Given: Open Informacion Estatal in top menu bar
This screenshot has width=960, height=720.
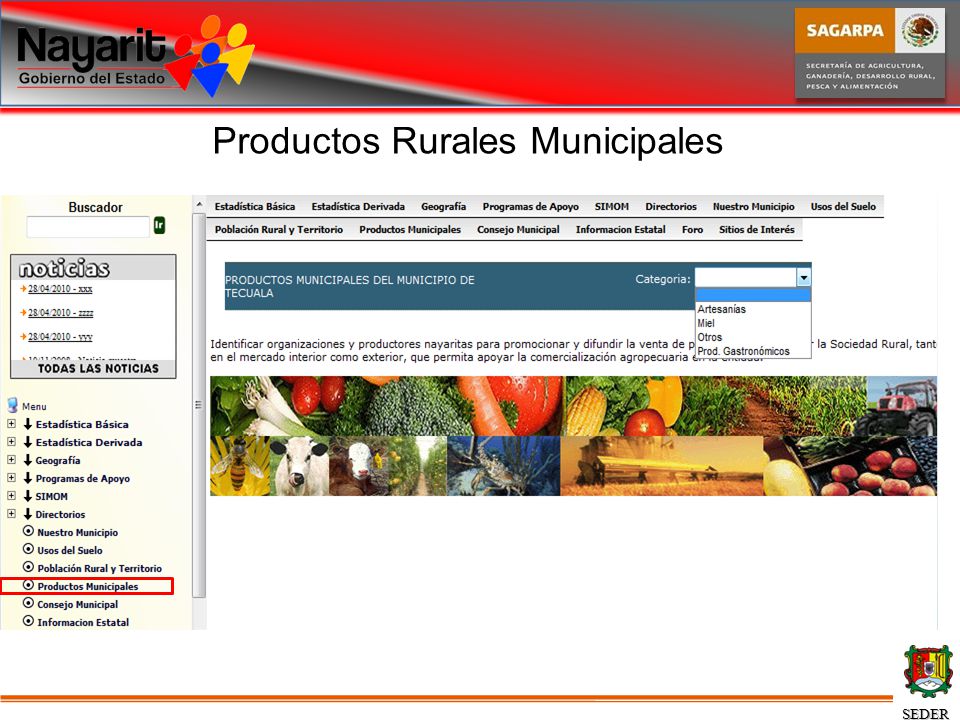Looking at the screenshot, I should click(620, 230).
